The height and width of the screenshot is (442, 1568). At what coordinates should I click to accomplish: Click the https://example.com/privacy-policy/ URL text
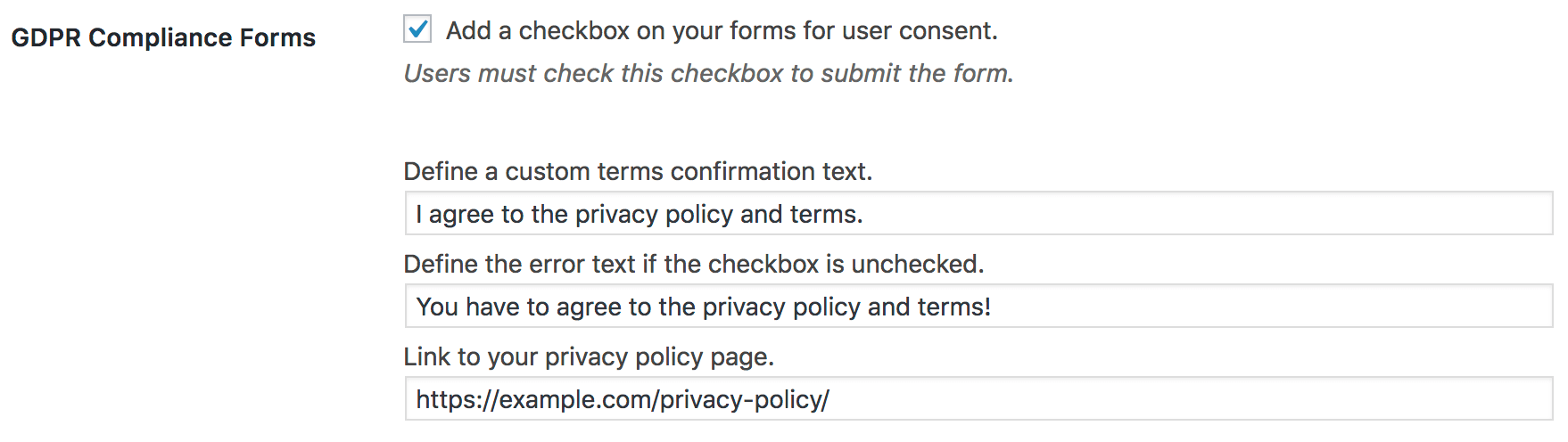623,400
